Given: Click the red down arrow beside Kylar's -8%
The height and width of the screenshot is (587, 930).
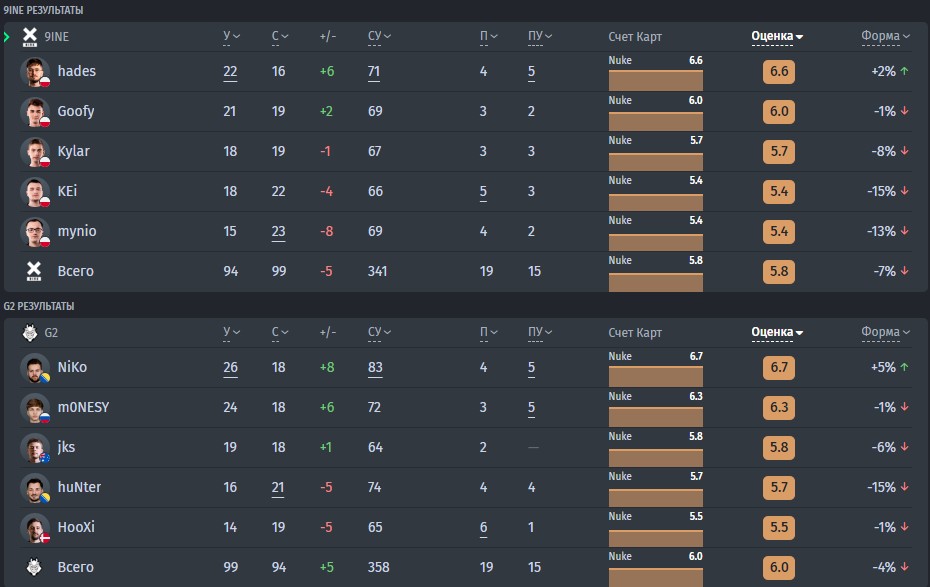Looking at the screenshot, I should 904,151.
